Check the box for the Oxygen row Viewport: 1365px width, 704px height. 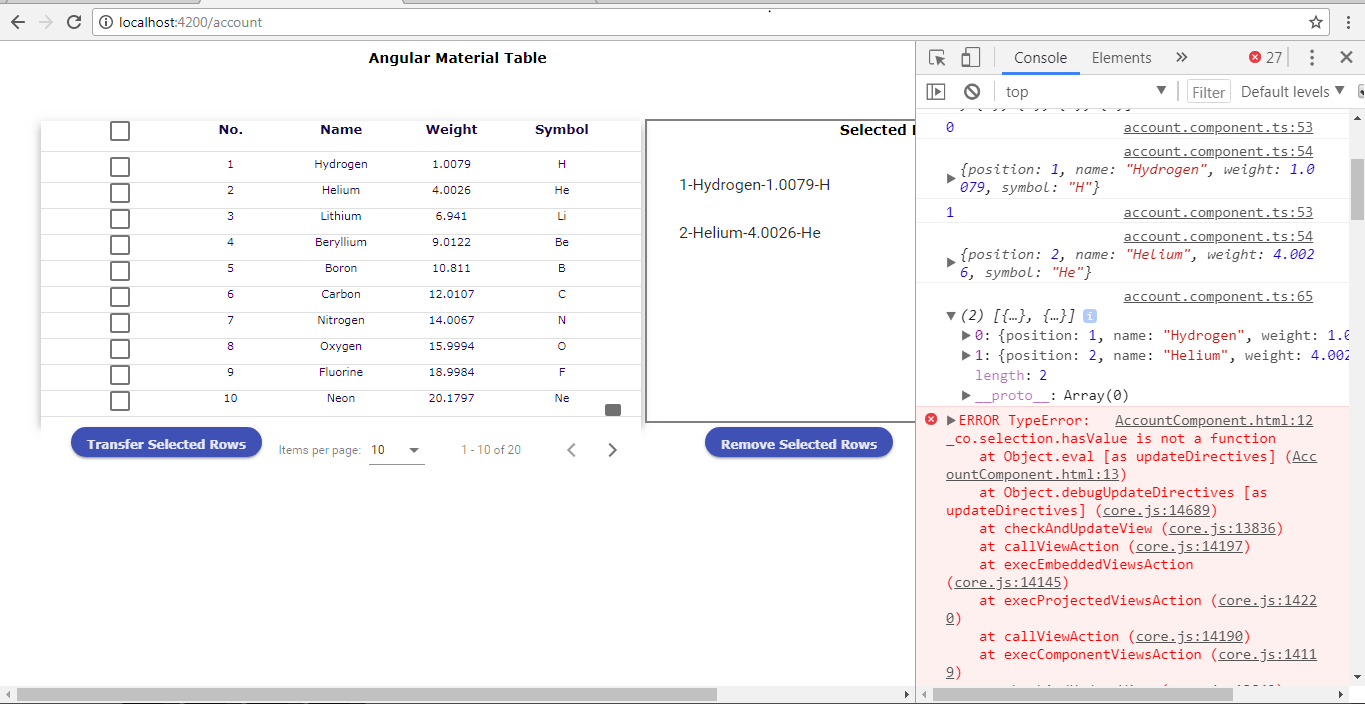120,349
